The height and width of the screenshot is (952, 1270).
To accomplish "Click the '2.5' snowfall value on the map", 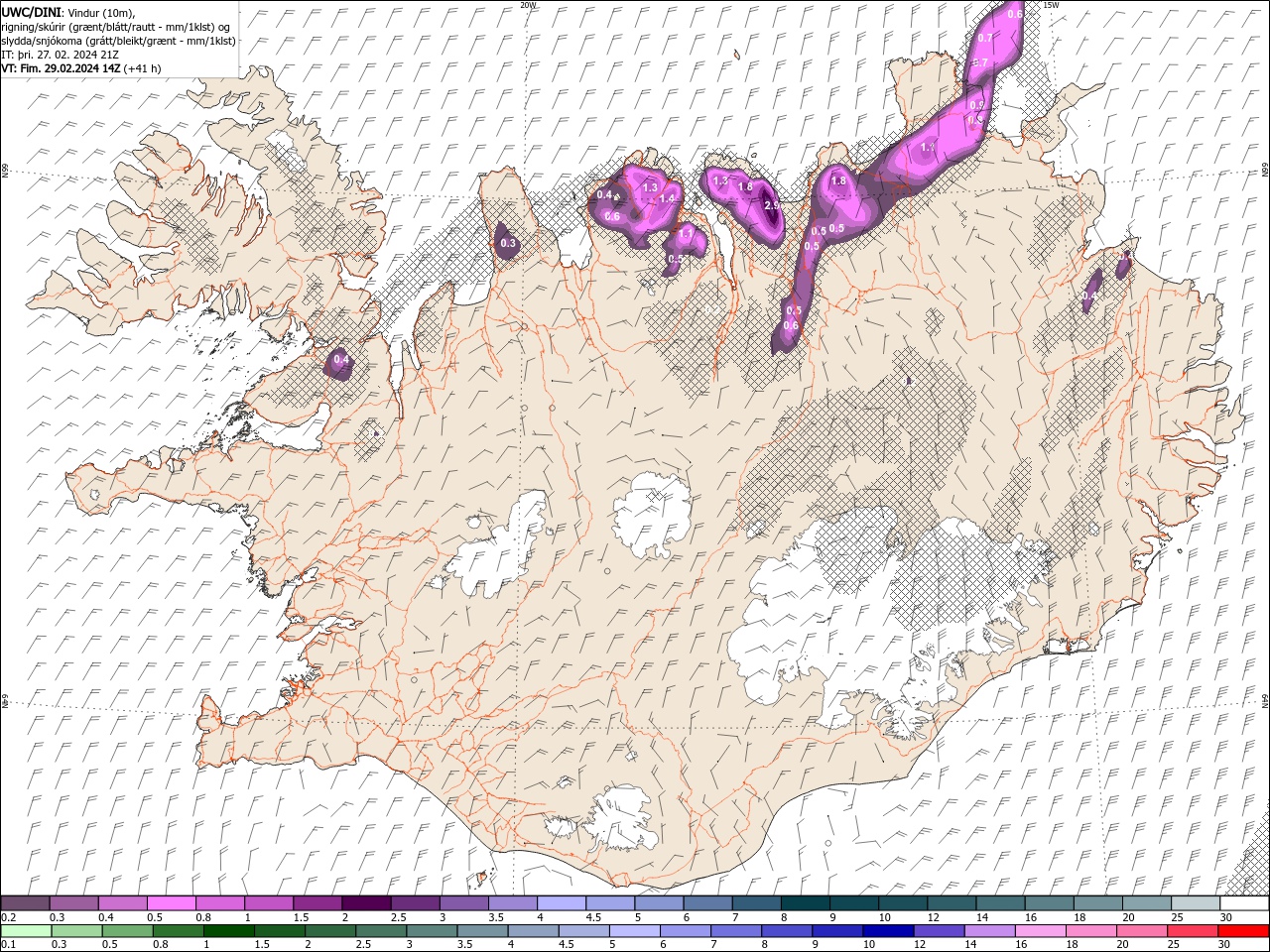I will coord(772,206).
